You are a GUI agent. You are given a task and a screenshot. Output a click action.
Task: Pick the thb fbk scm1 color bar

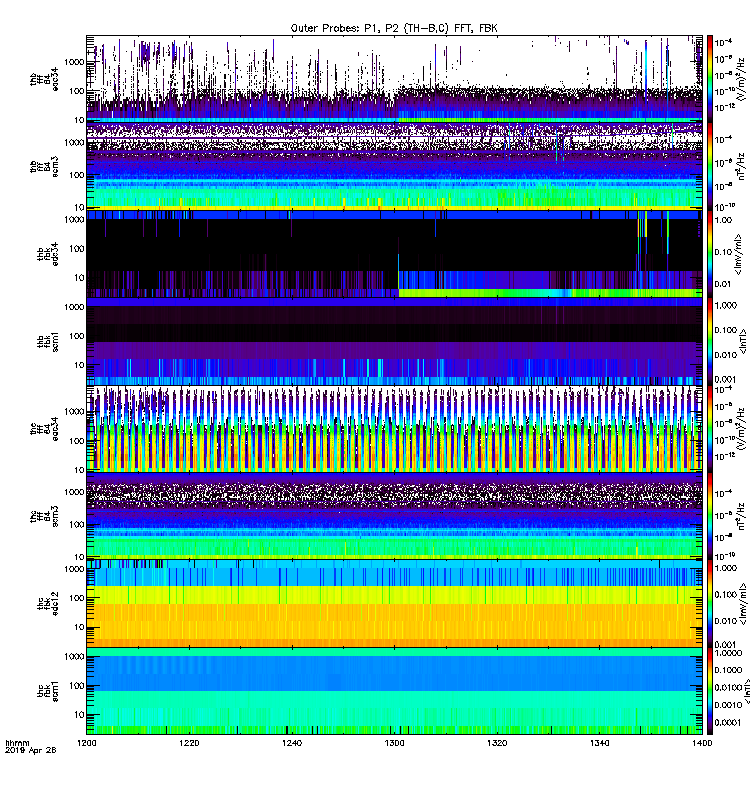click(x=709, y=341)
